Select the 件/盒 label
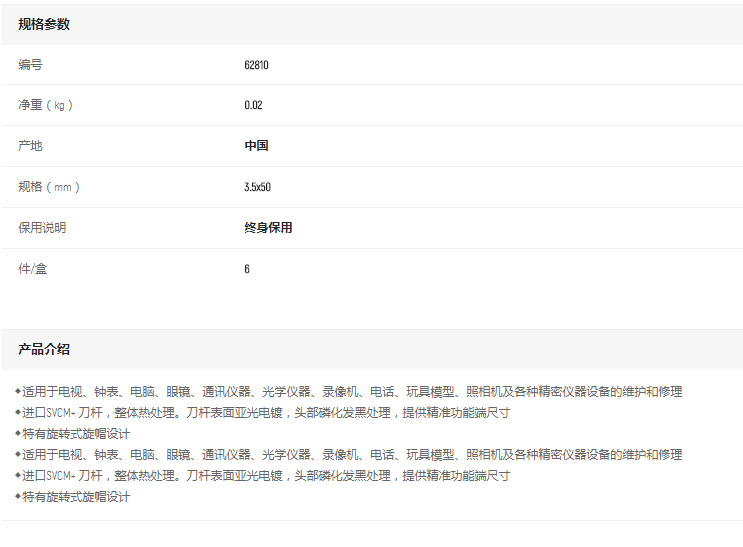The image size is (743, 547). coord(33,269)
